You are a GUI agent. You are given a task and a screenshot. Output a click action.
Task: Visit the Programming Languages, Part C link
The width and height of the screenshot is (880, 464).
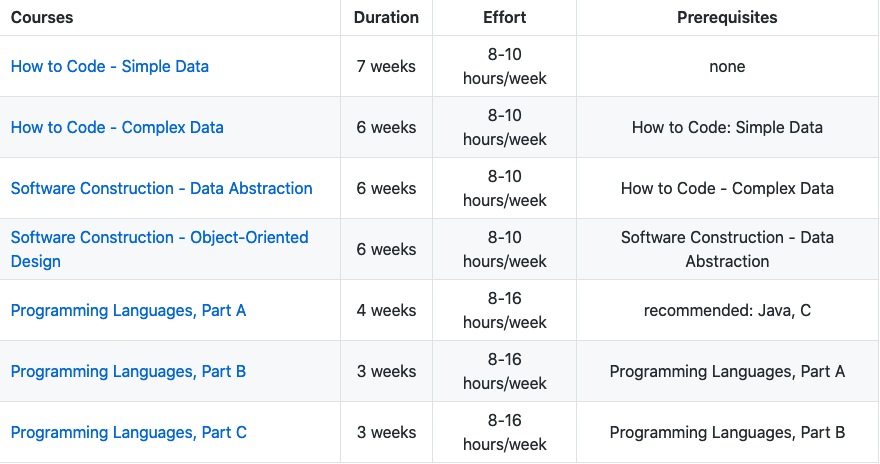128,432
